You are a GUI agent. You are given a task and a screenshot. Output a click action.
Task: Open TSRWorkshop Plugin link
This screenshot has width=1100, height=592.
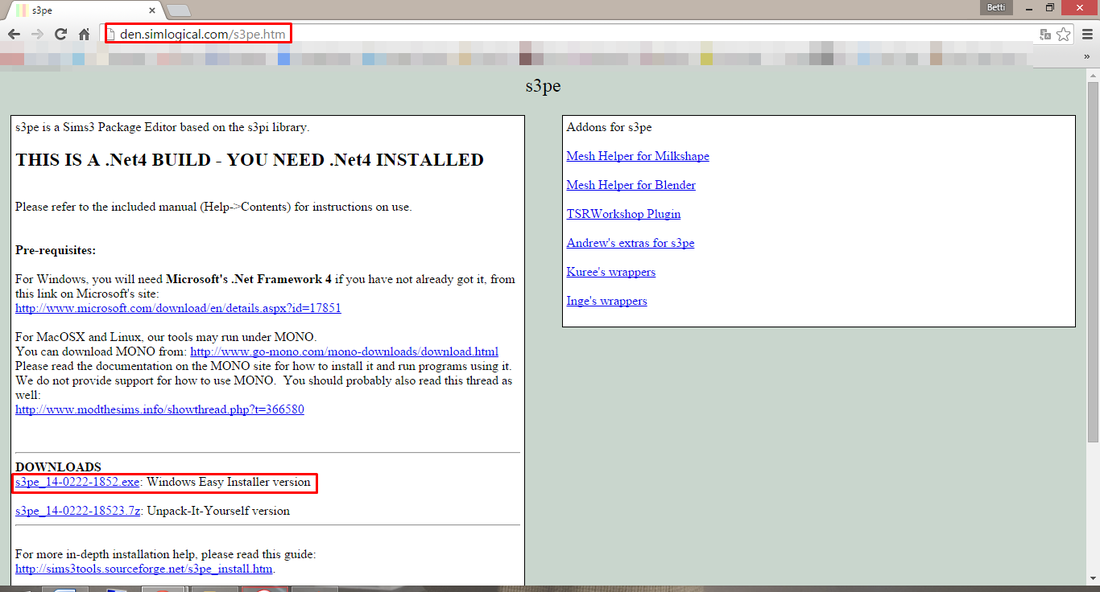pos(624,214)
